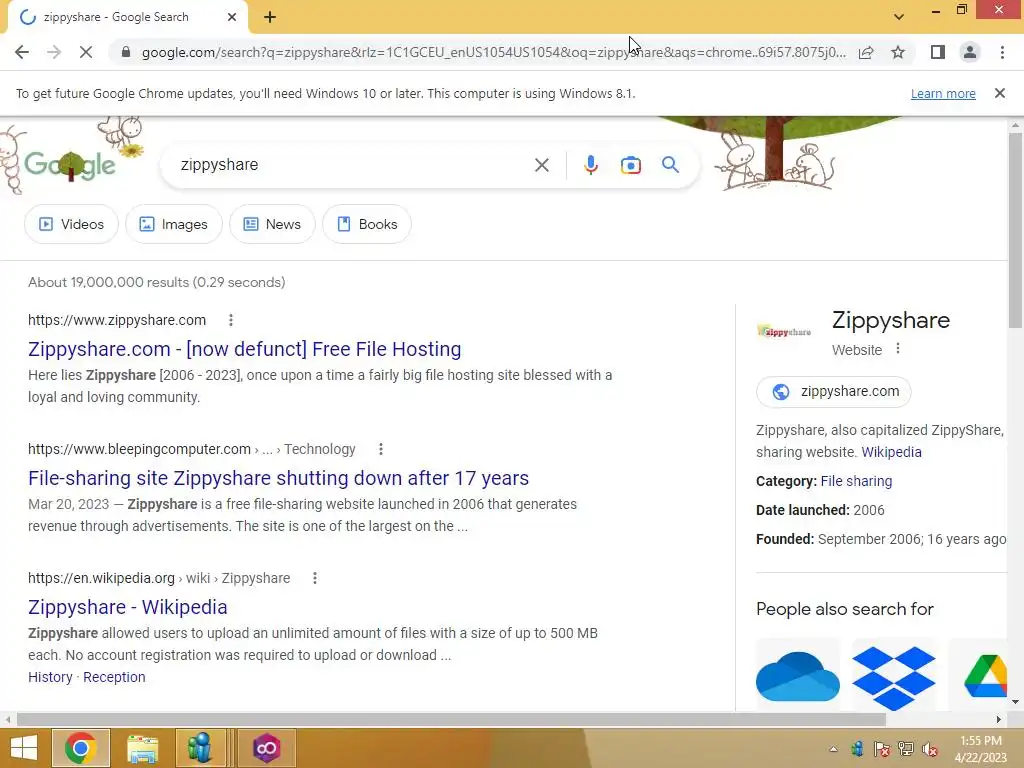Open the Chrome profile avatar icon

[970, 52]
